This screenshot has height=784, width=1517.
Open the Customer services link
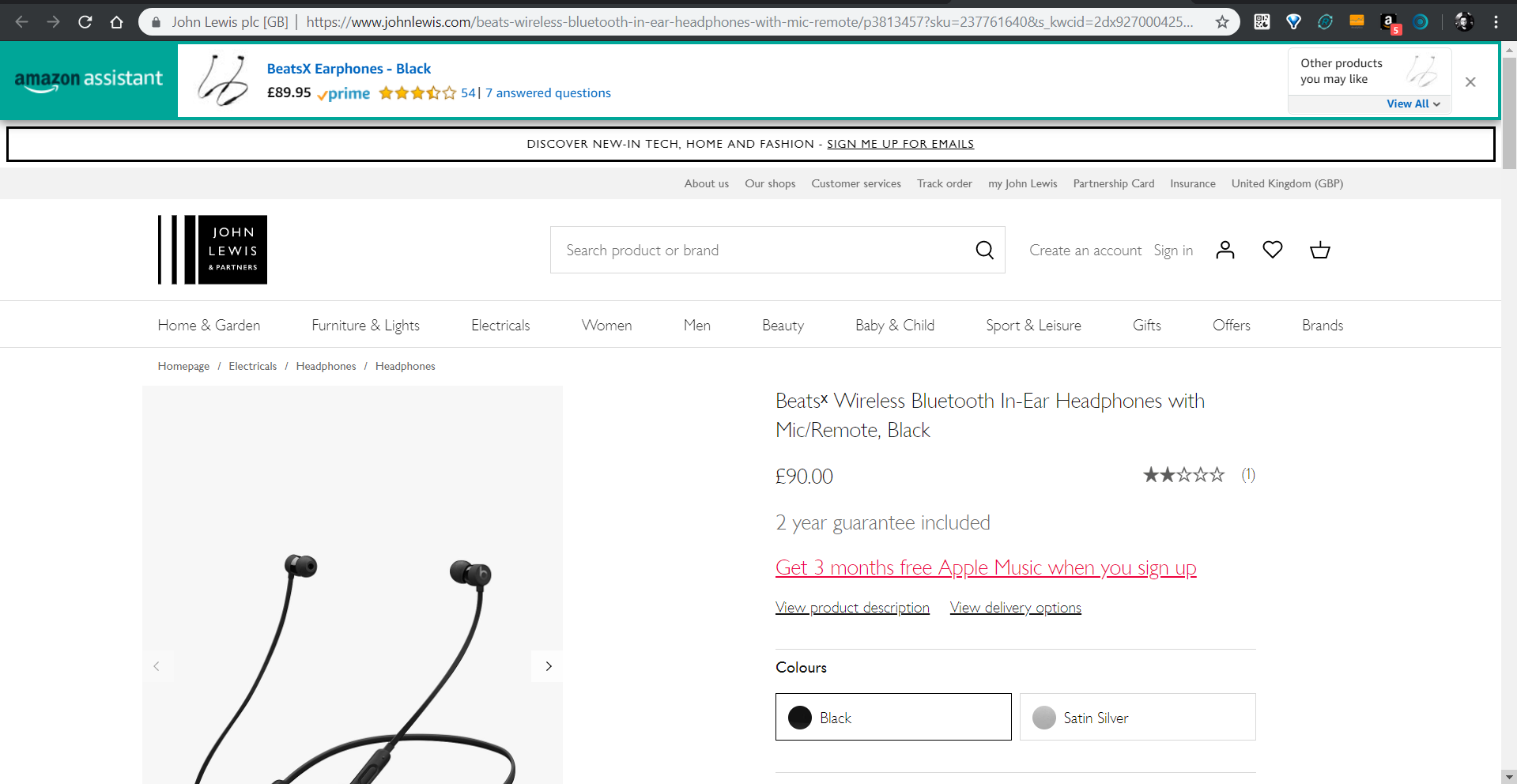click(856, 183)
